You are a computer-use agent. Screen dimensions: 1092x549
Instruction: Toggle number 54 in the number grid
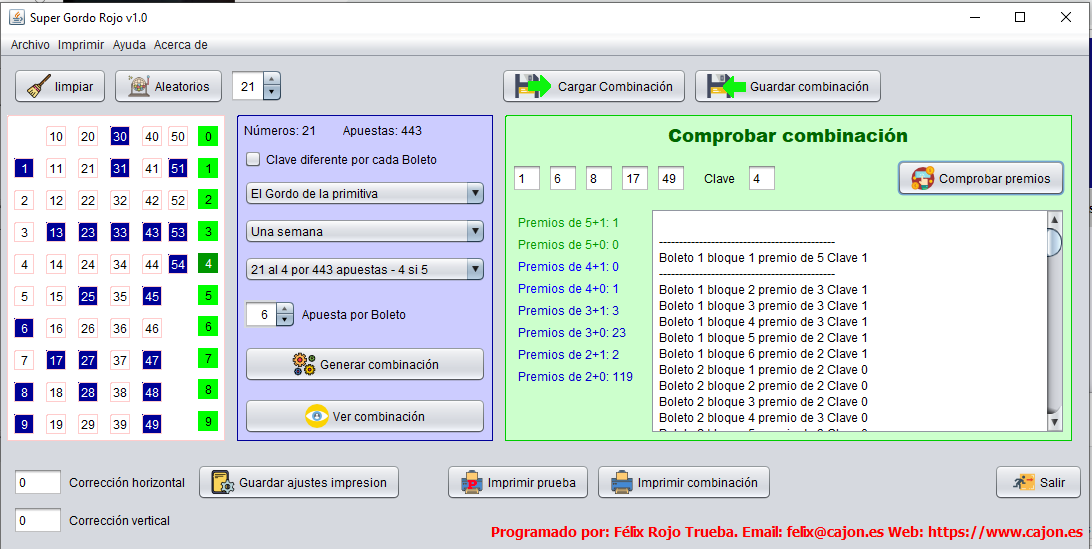click(x=178, y=265)
